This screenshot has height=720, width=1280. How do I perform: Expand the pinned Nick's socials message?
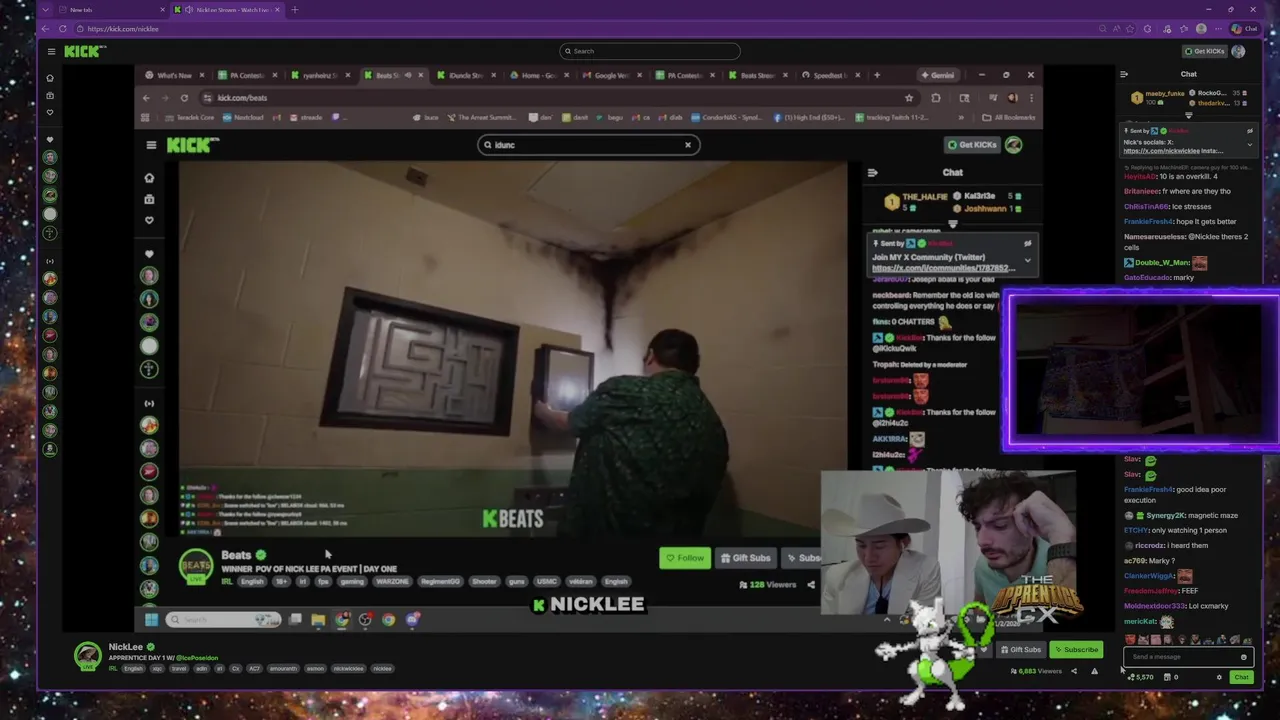(x=1249, y=144)
